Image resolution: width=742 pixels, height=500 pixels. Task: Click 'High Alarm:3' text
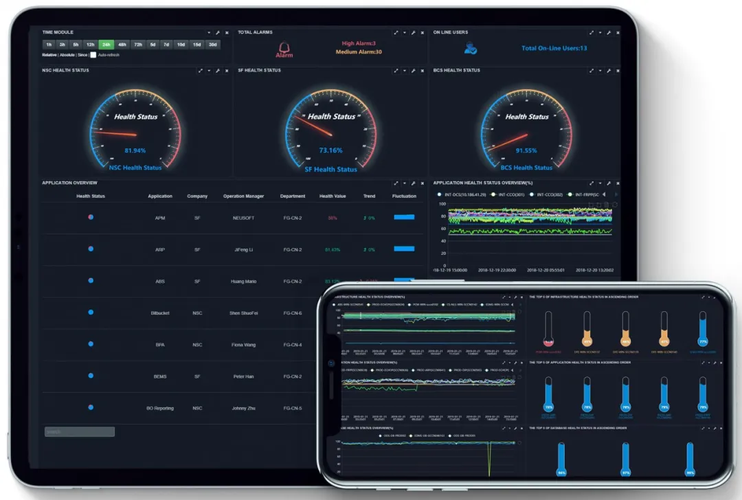tap(359, 43)
